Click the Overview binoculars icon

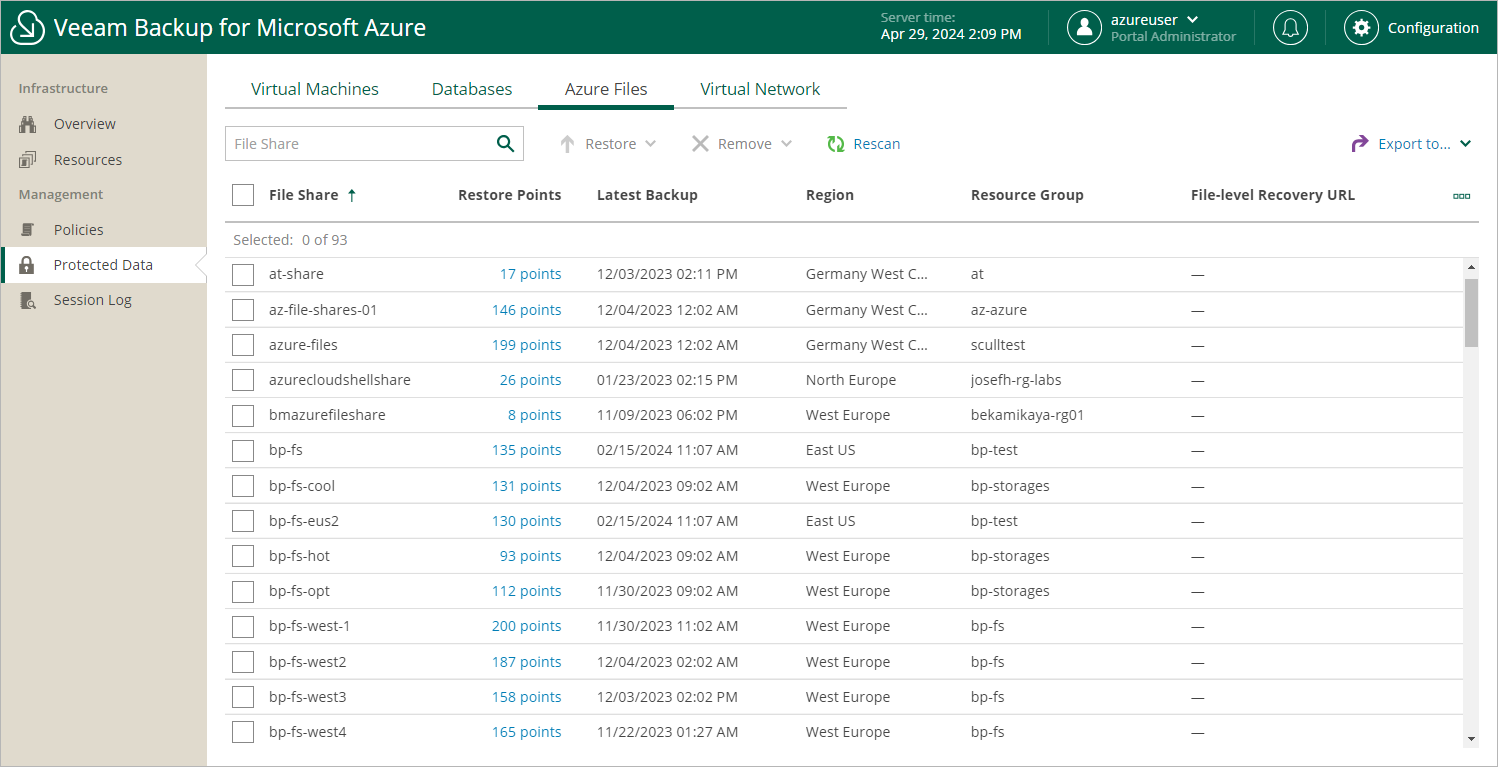tap(28, 124)
